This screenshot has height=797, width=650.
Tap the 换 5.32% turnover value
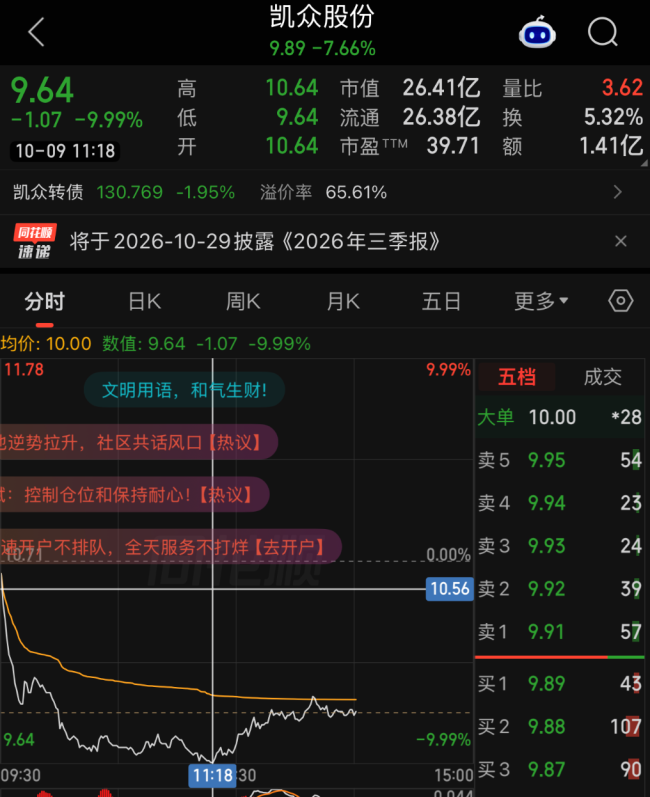(613, 117)
